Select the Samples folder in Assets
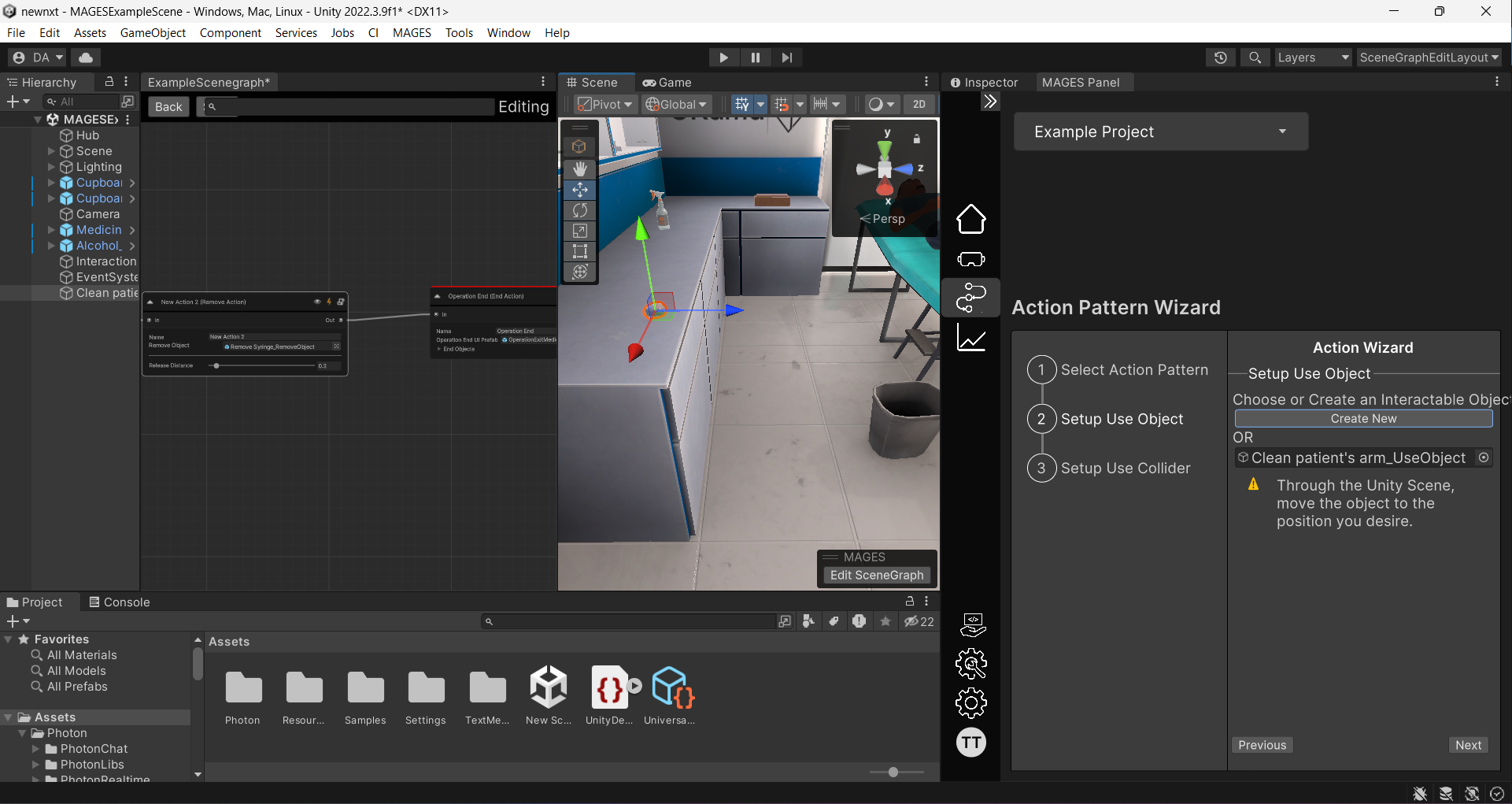Screen dimensions: 1512x804 click(365, 698)
